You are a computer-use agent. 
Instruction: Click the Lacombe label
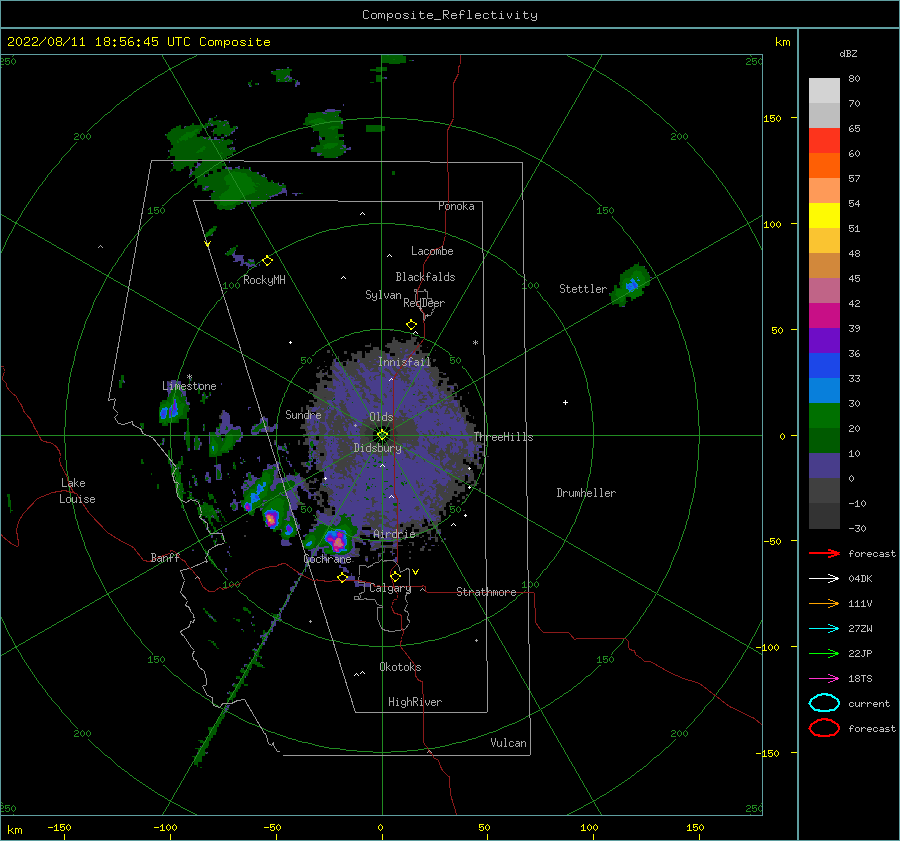pos(432,251)
